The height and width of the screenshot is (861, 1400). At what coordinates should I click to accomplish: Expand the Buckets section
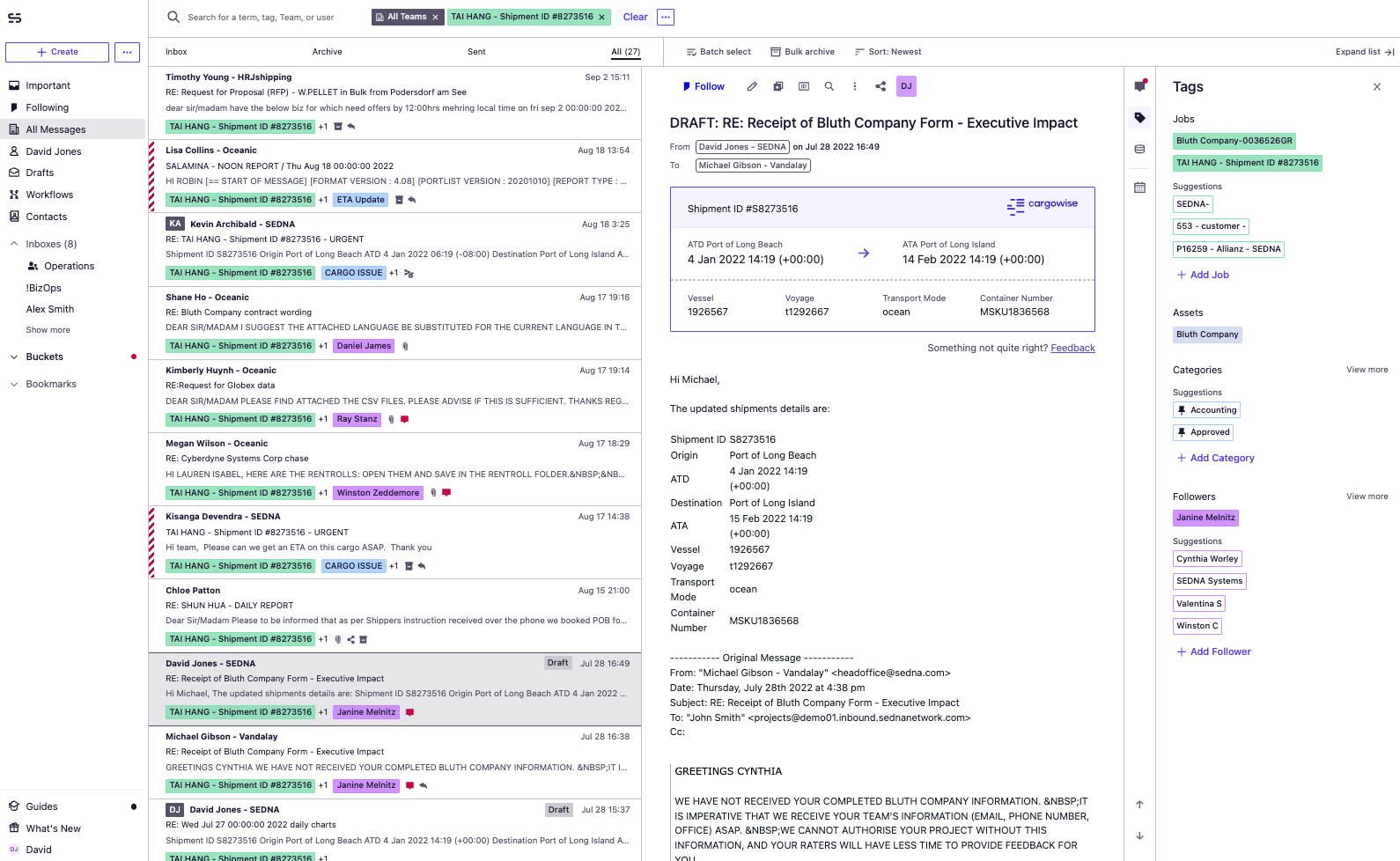pyautogui.click(x=14, y=357)
